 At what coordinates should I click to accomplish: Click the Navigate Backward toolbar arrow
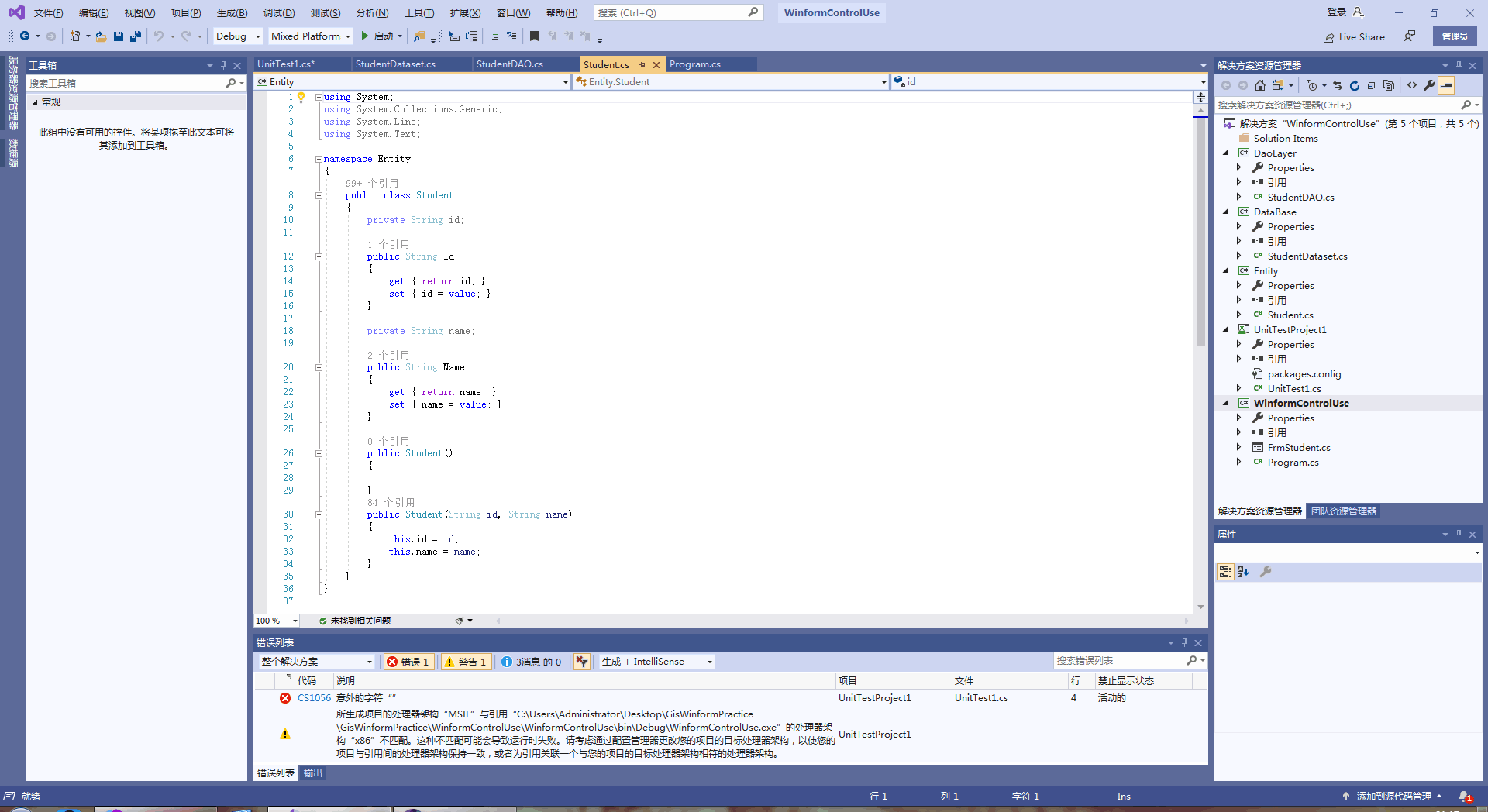(x=25, y=36)
